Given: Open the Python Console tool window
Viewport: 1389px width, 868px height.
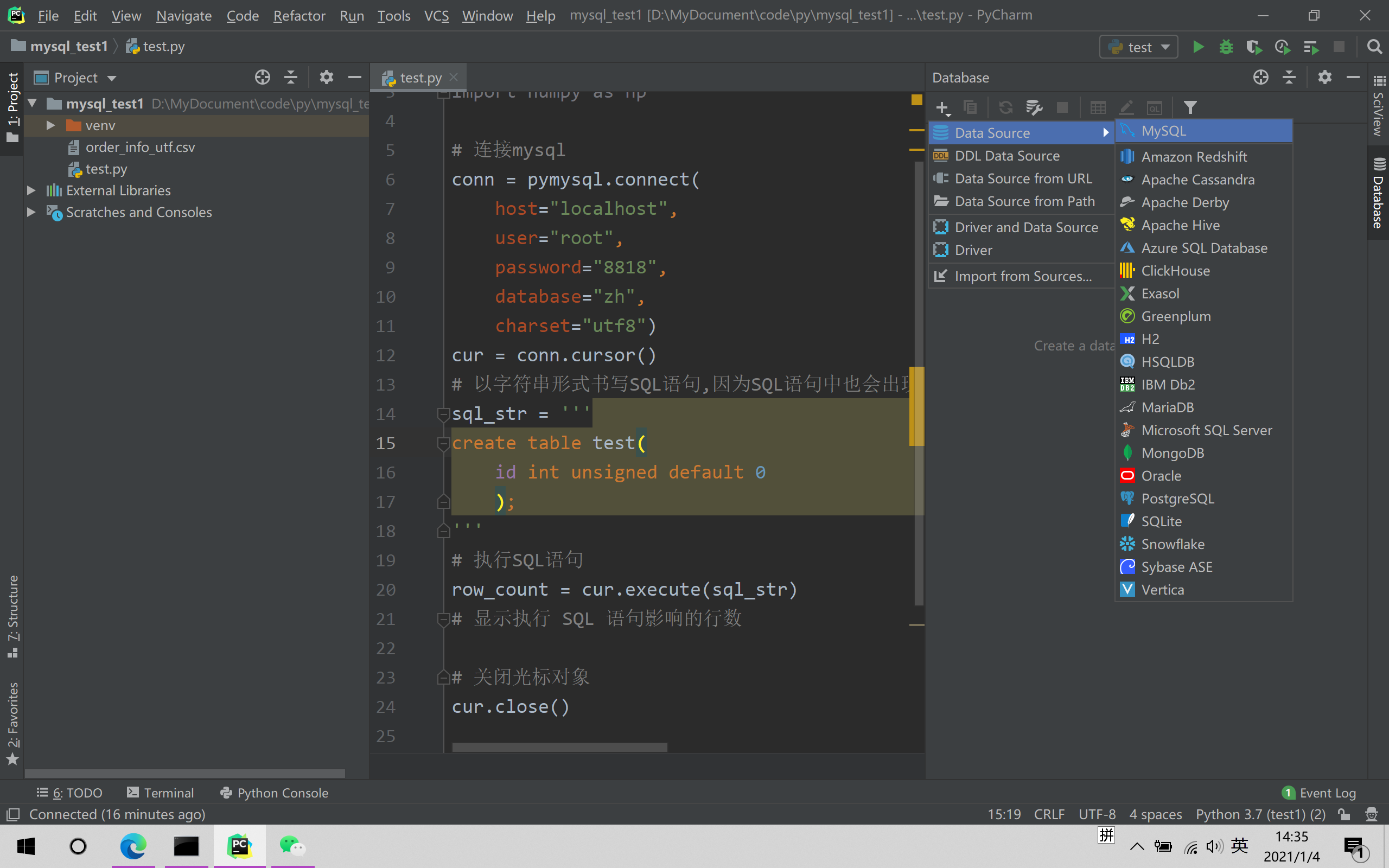Looking at the screenshot, I should [275, 793].
